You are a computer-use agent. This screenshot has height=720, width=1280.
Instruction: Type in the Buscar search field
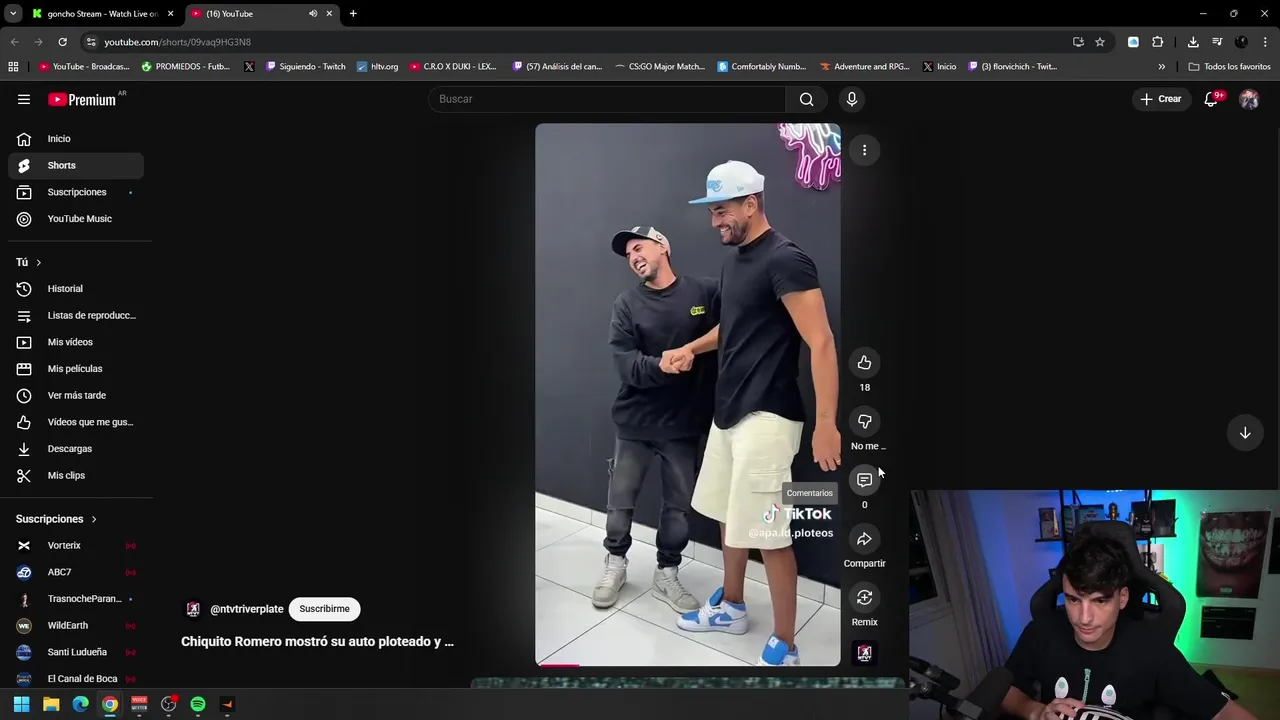(x=607, y=99)
